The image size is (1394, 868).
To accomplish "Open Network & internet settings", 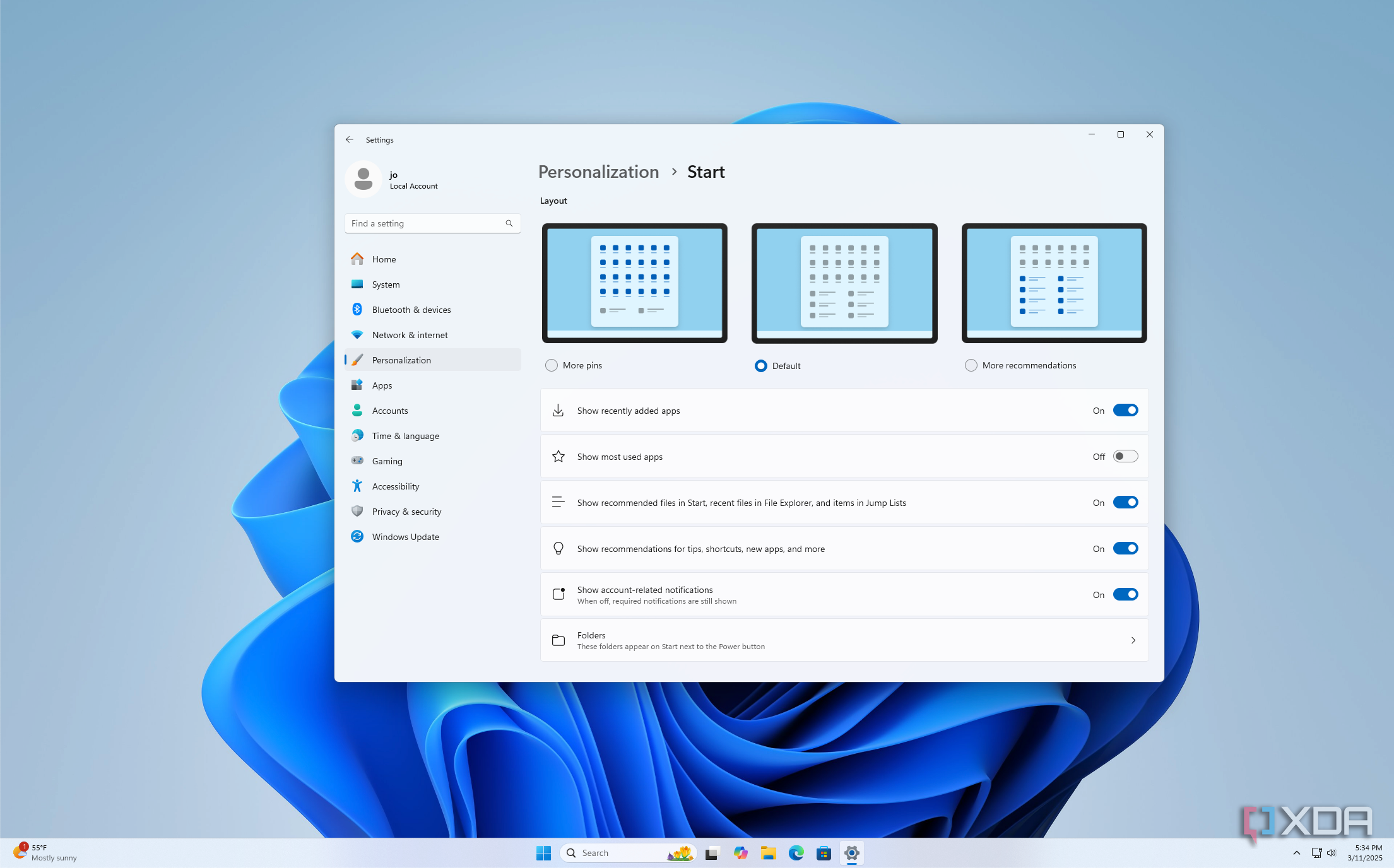I will pos(433,335).
